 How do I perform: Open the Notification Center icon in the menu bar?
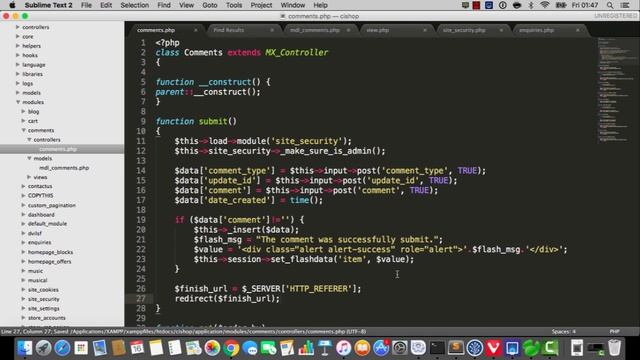(x=625, y=5)
